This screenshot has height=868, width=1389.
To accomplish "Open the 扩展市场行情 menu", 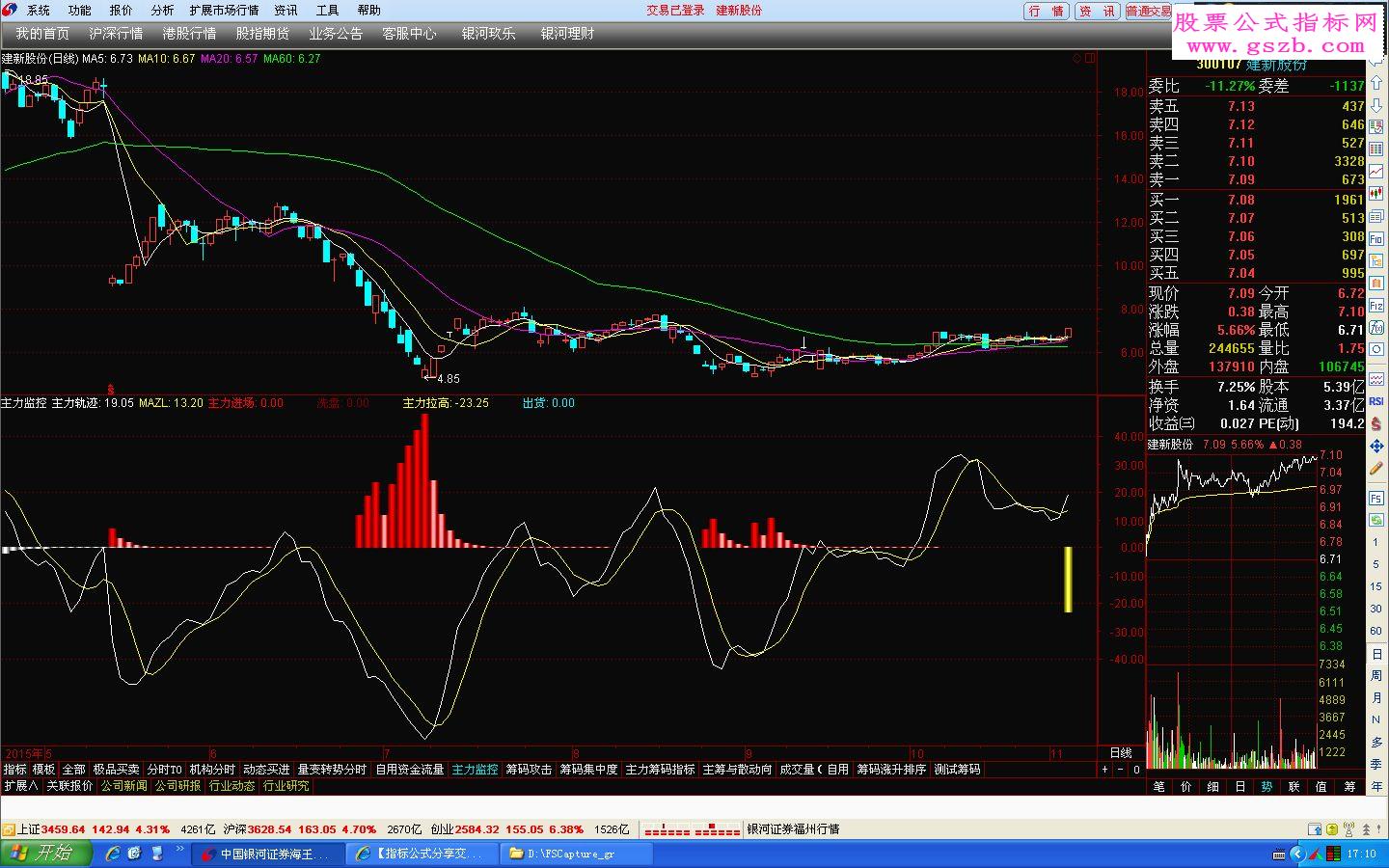I will pos(225,11).
